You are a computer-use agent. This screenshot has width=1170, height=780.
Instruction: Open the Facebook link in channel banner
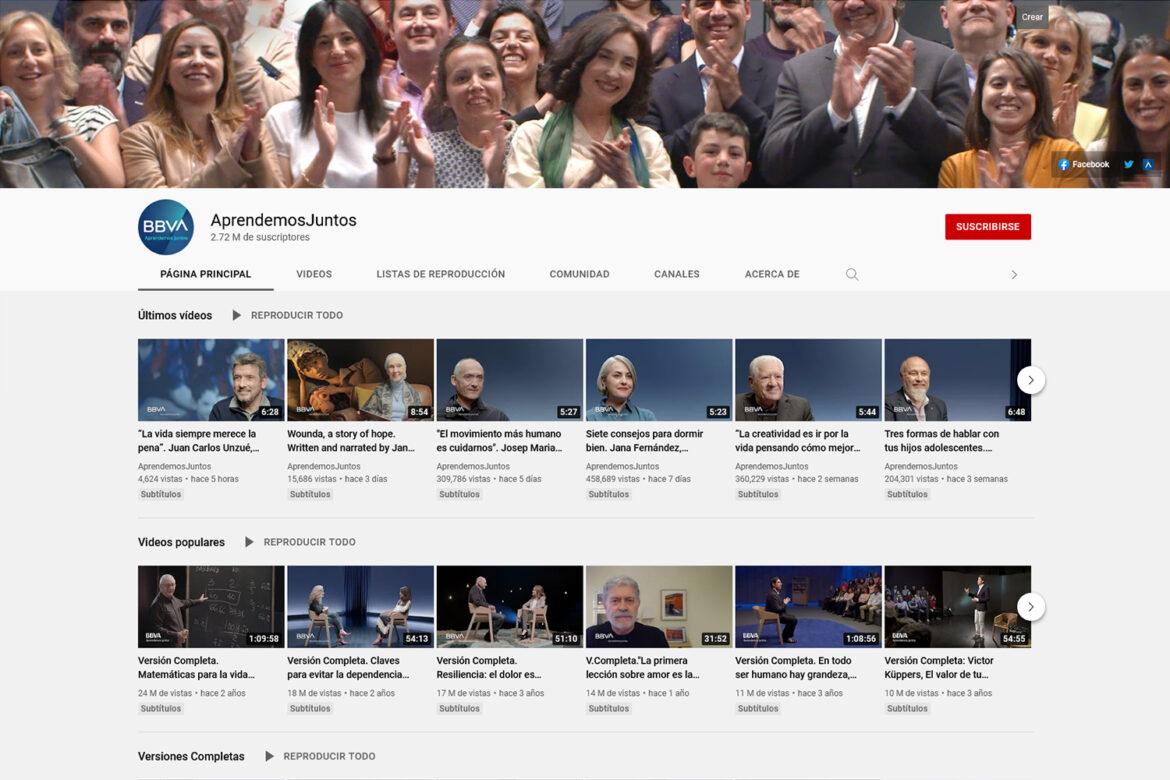(1084, 165)
